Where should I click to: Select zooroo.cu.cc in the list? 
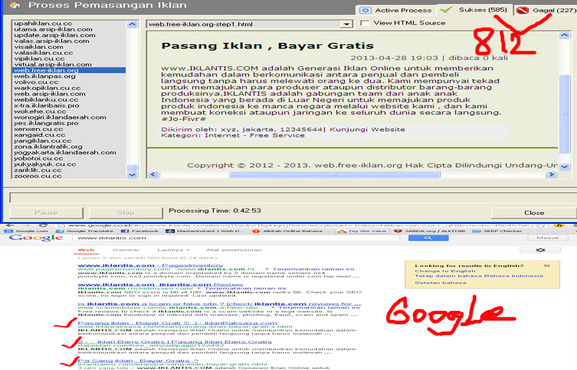[x=38, y=176]
